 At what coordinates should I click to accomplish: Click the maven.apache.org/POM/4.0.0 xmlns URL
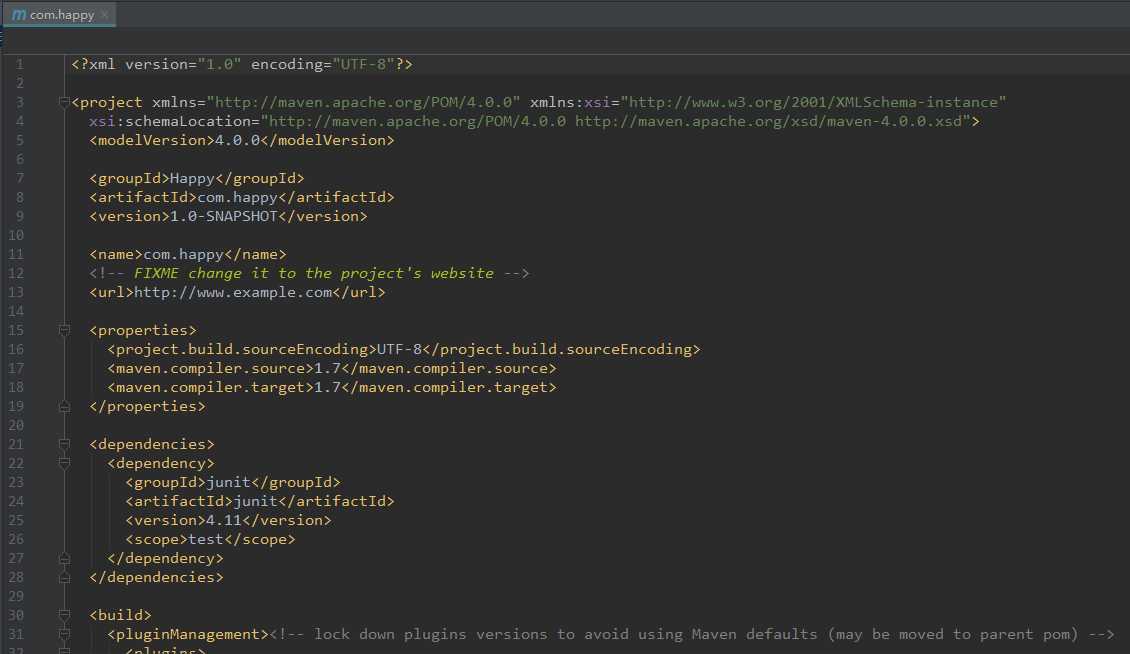pyautogui.click(x=363, y=102)
